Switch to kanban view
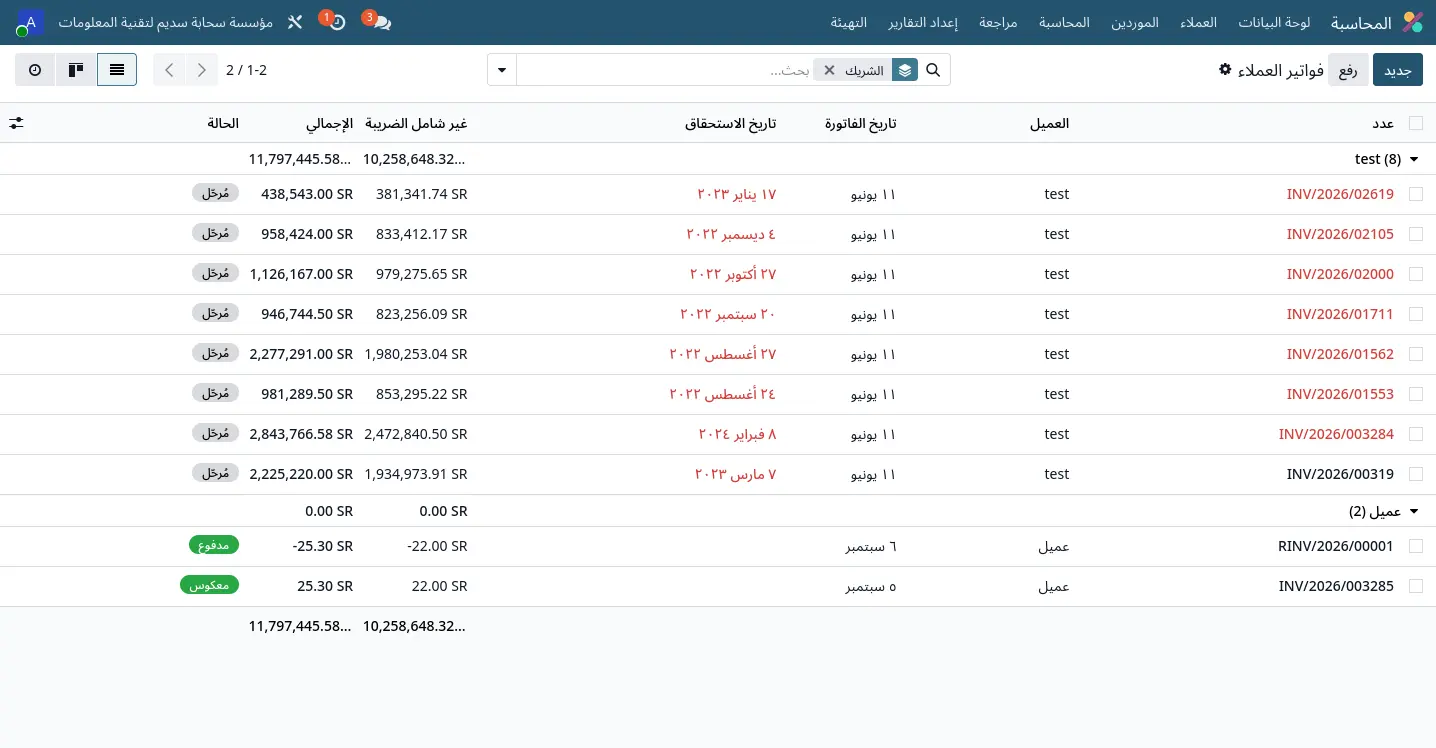 coord(76,70)
